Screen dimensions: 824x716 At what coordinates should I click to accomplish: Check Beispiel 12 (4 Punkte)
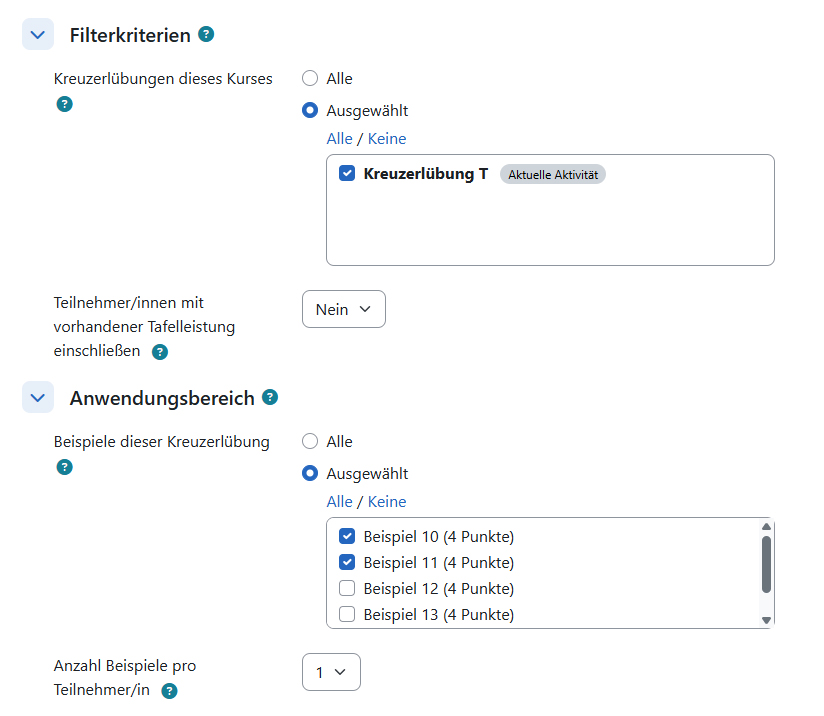[x=347, y=588]
